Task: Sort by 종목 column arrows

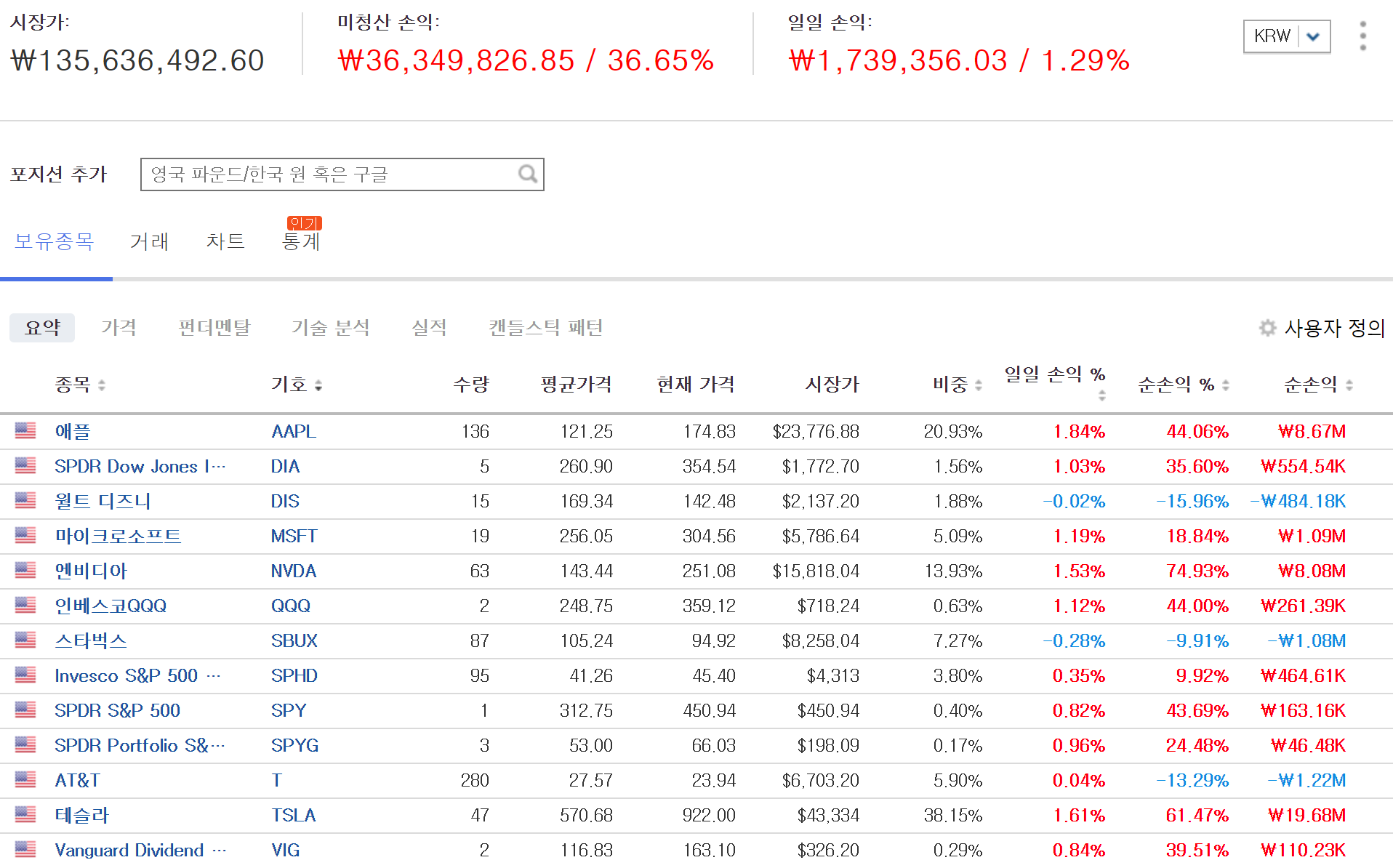Action: 102,385
